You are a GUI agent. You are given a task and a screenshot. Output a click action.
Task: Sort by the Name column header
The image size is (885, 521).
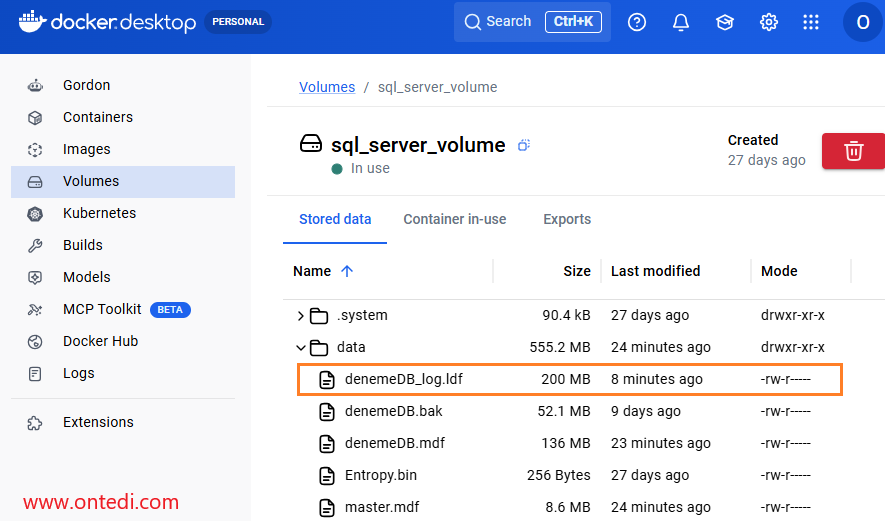click(312, 272)
